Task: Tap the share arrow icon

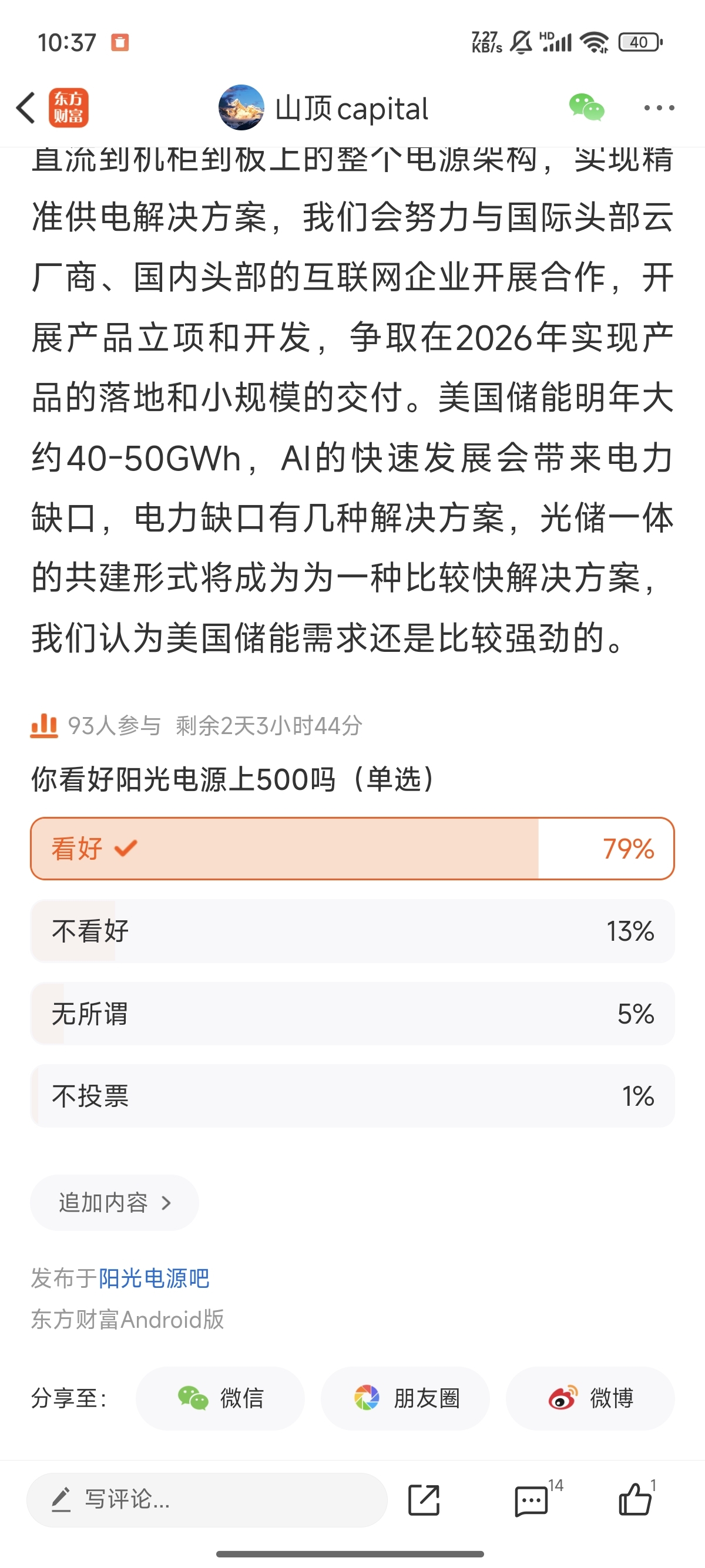Action: click(x=424, y=1500)
